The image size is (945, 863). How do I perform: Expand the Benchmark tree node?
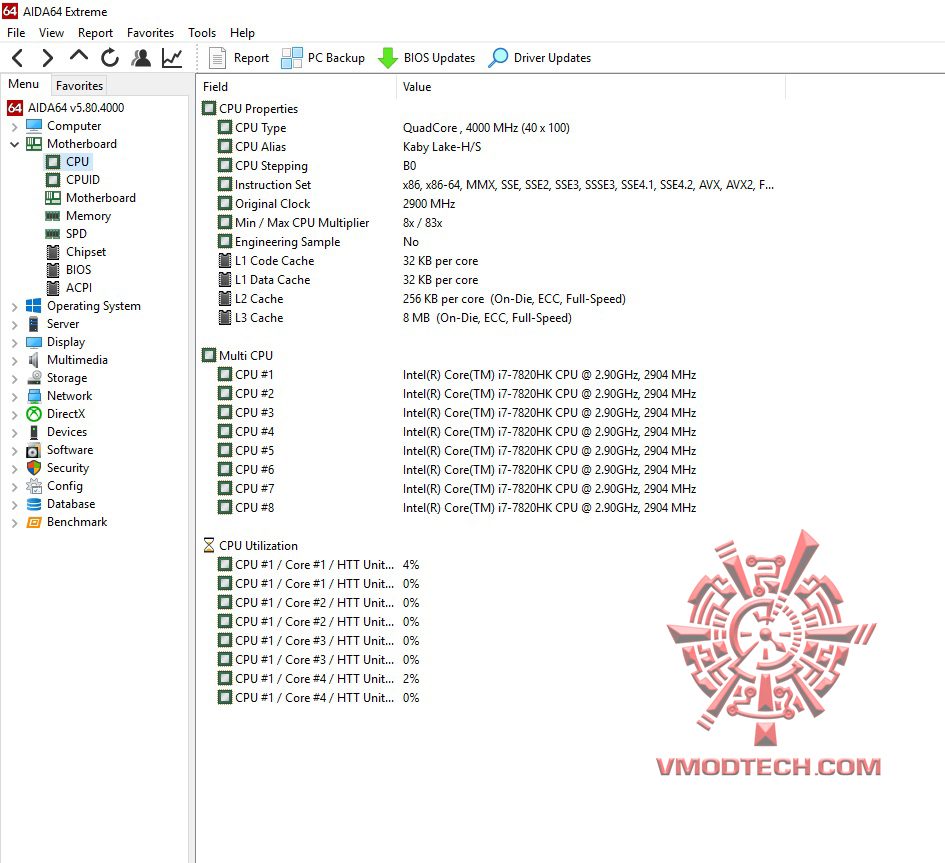(x=14, y=523)
